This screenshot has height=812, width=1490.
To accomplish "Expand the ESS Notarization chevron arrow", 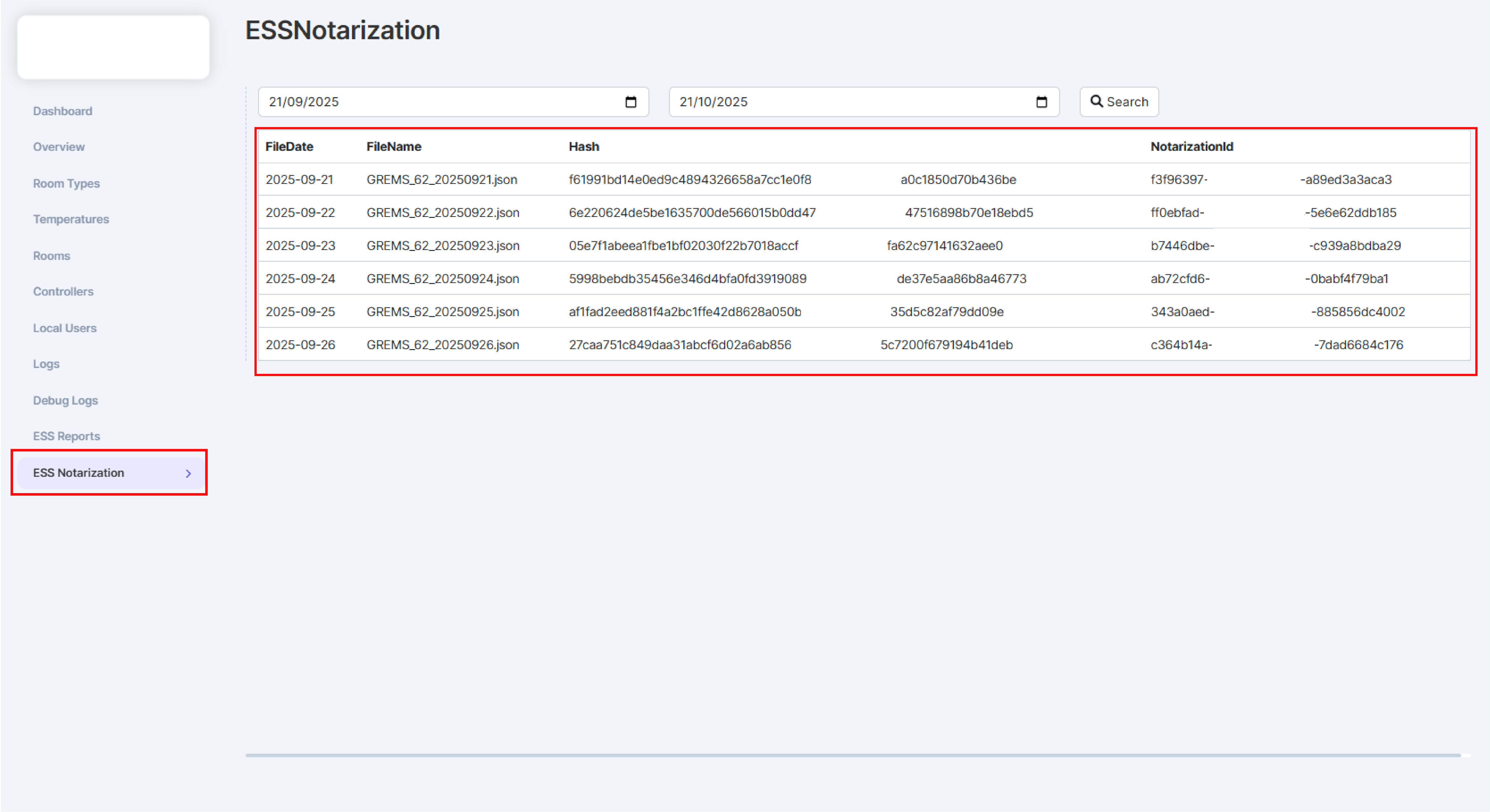I will coord(188,473).
